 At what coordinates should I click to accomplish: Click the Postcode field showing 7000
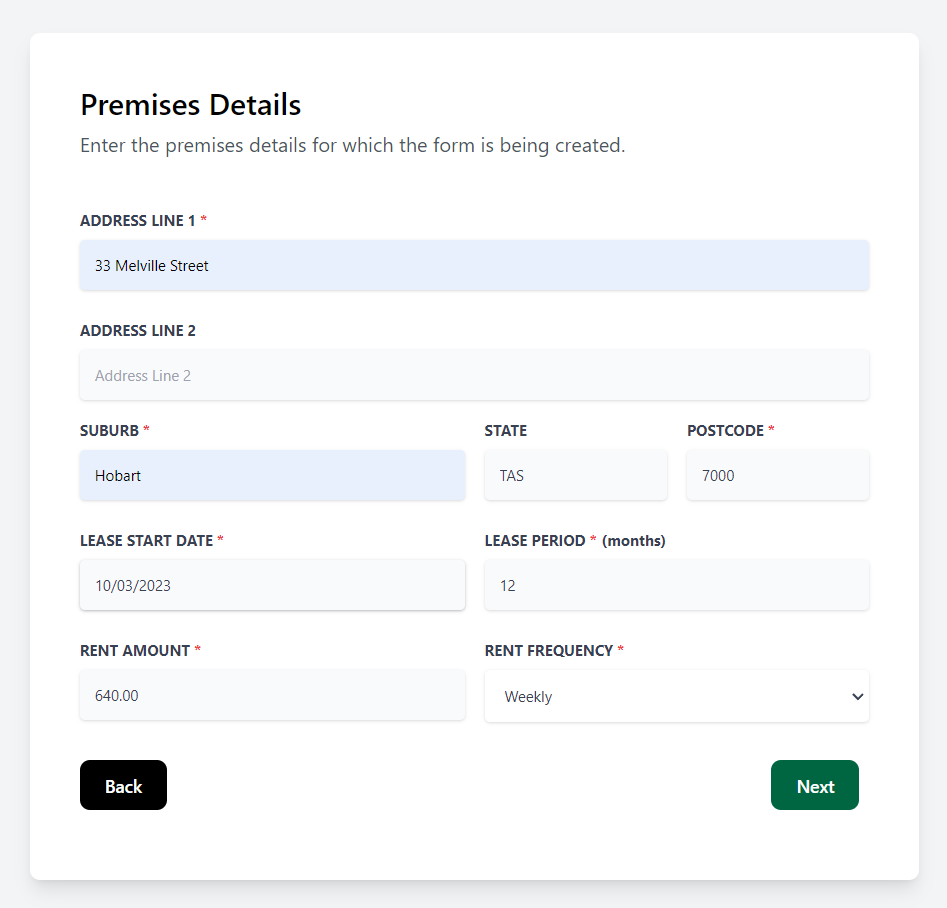tap(777, 475)
